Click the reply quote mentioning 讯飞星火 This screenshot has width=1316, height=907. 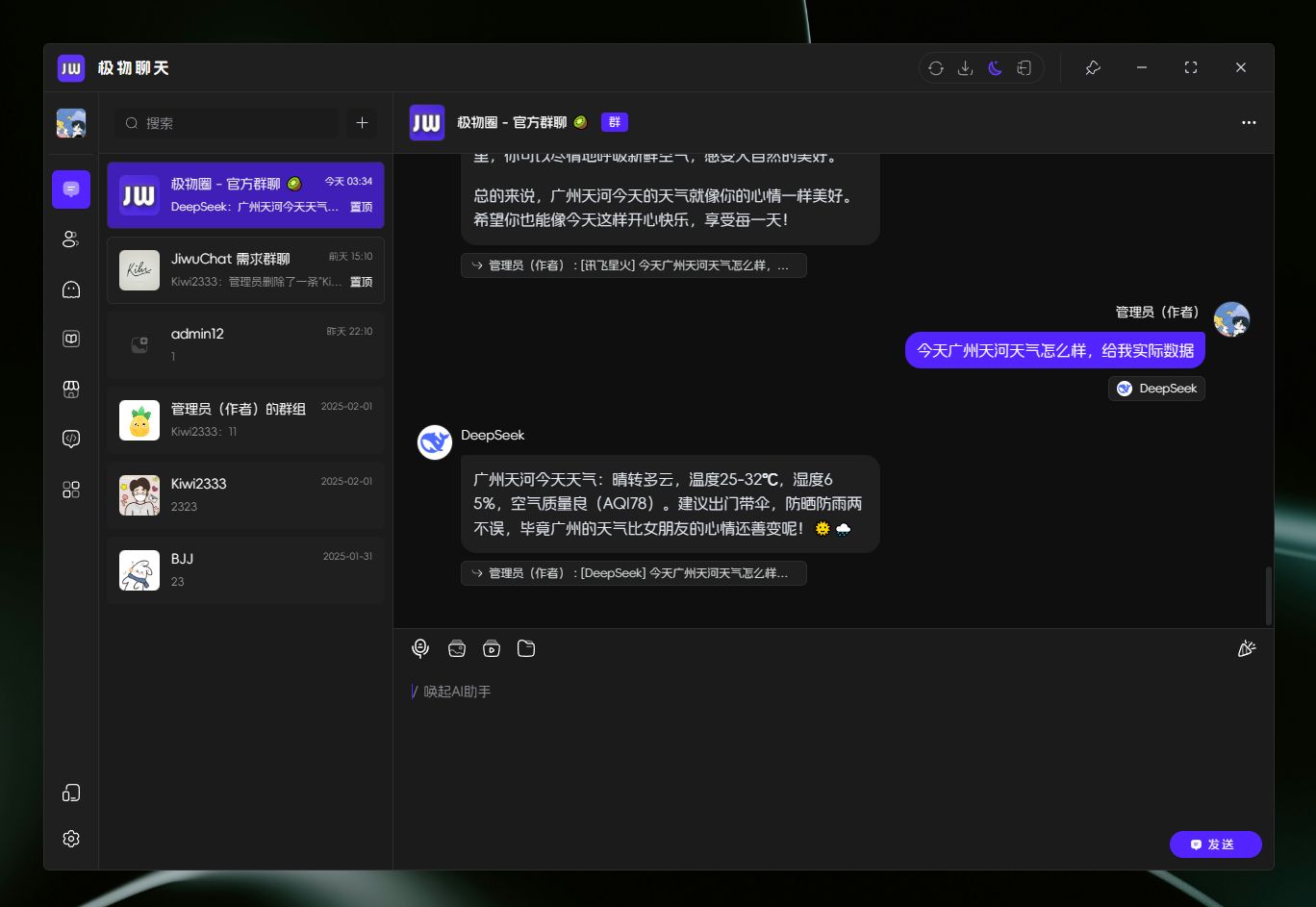[633, 265]
